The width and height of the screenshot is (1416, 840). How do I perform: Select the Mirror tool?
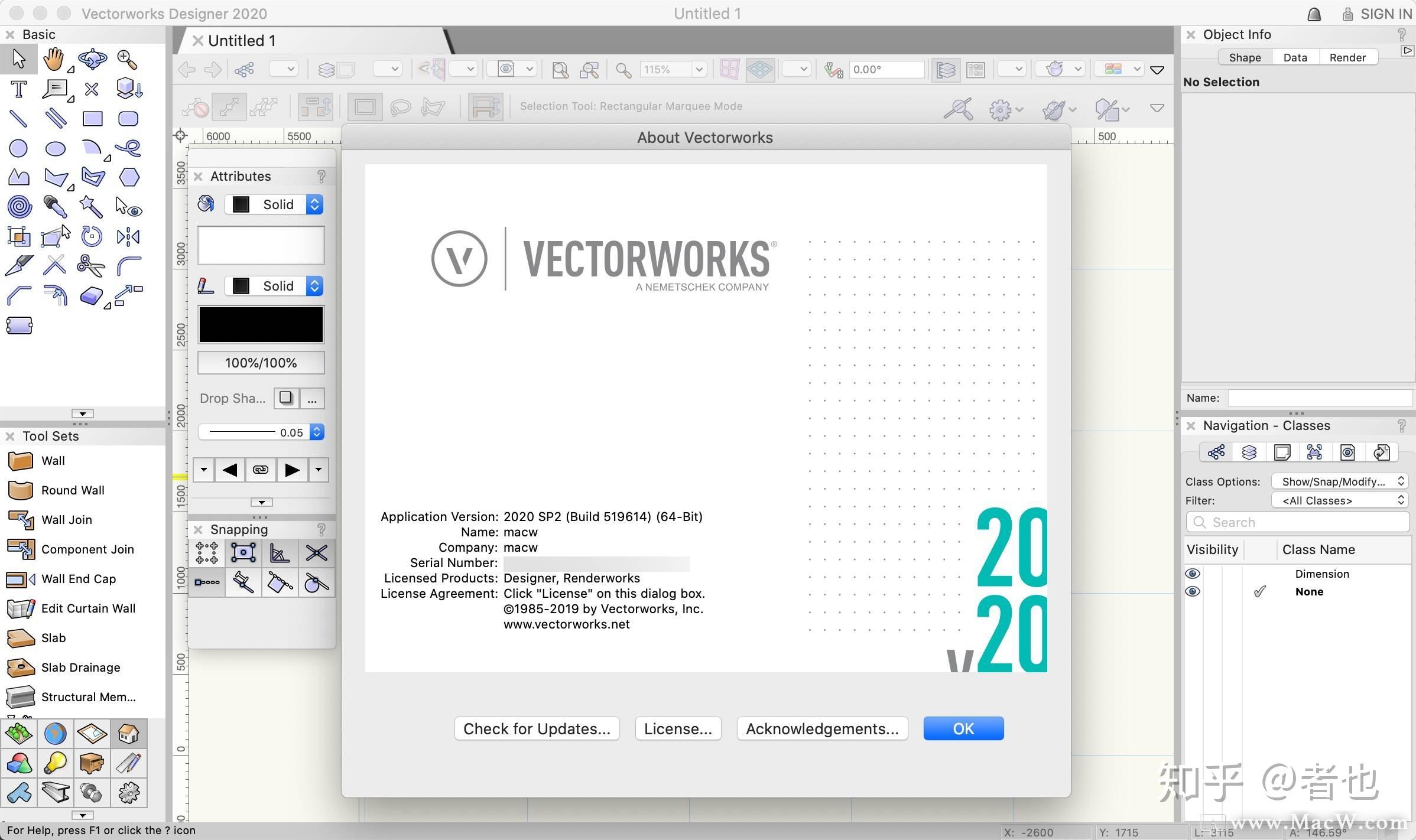click(128, 236)
